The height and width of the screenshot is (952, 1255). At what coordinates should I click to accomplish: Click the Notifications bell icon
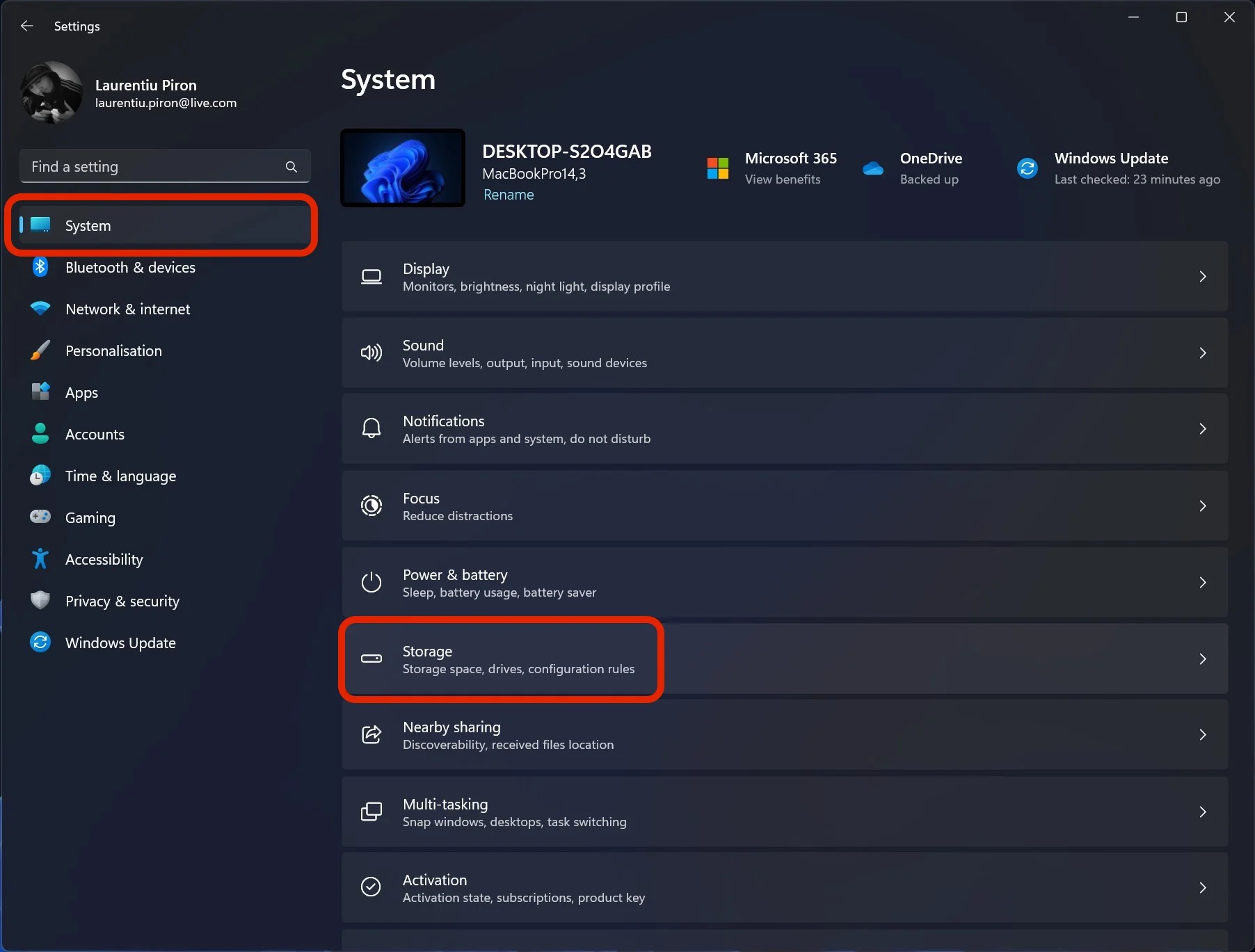(x=371, y=428)
